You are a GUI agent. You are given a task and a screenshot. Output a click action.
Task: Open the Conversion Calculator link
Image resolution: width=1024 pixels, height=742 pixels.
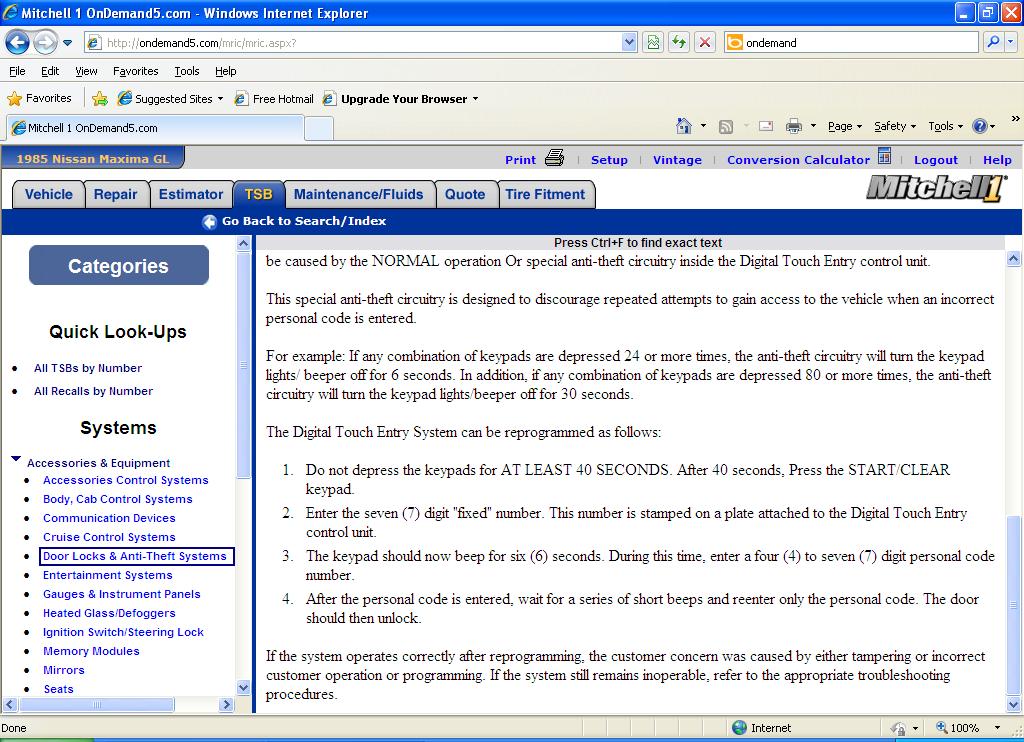pos(798,160)
